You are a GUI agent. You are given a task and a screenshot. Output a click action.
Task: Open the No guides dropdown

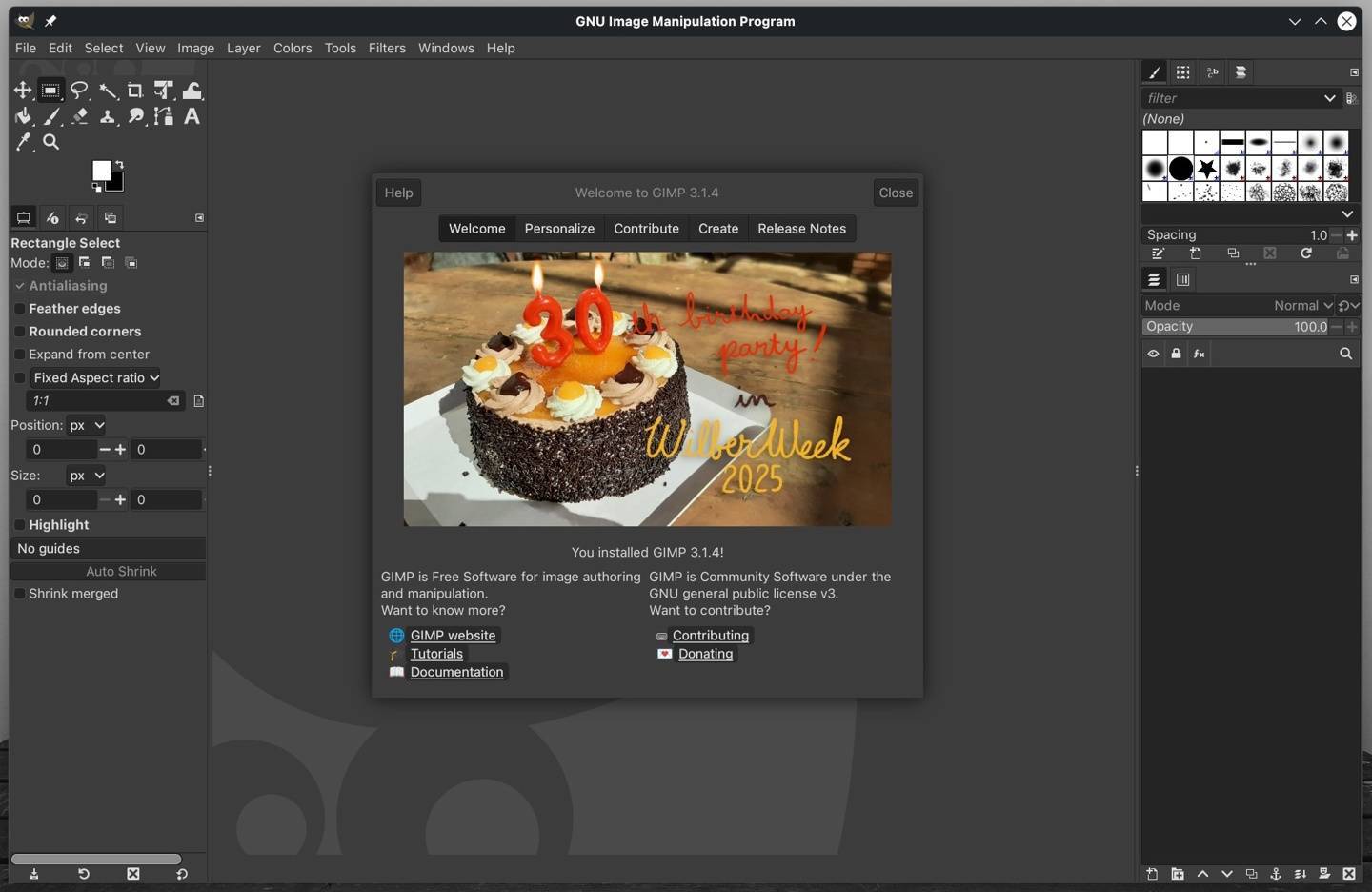[108, 549]
